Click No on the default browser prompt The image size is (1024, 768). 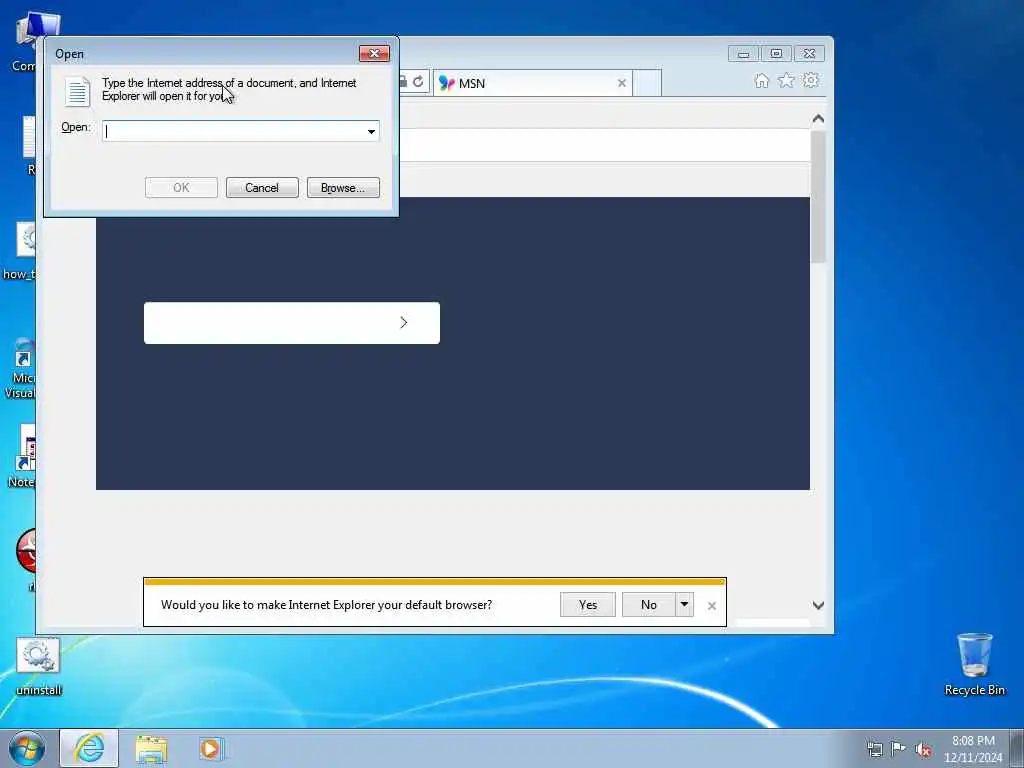click(x=648, y=605)
